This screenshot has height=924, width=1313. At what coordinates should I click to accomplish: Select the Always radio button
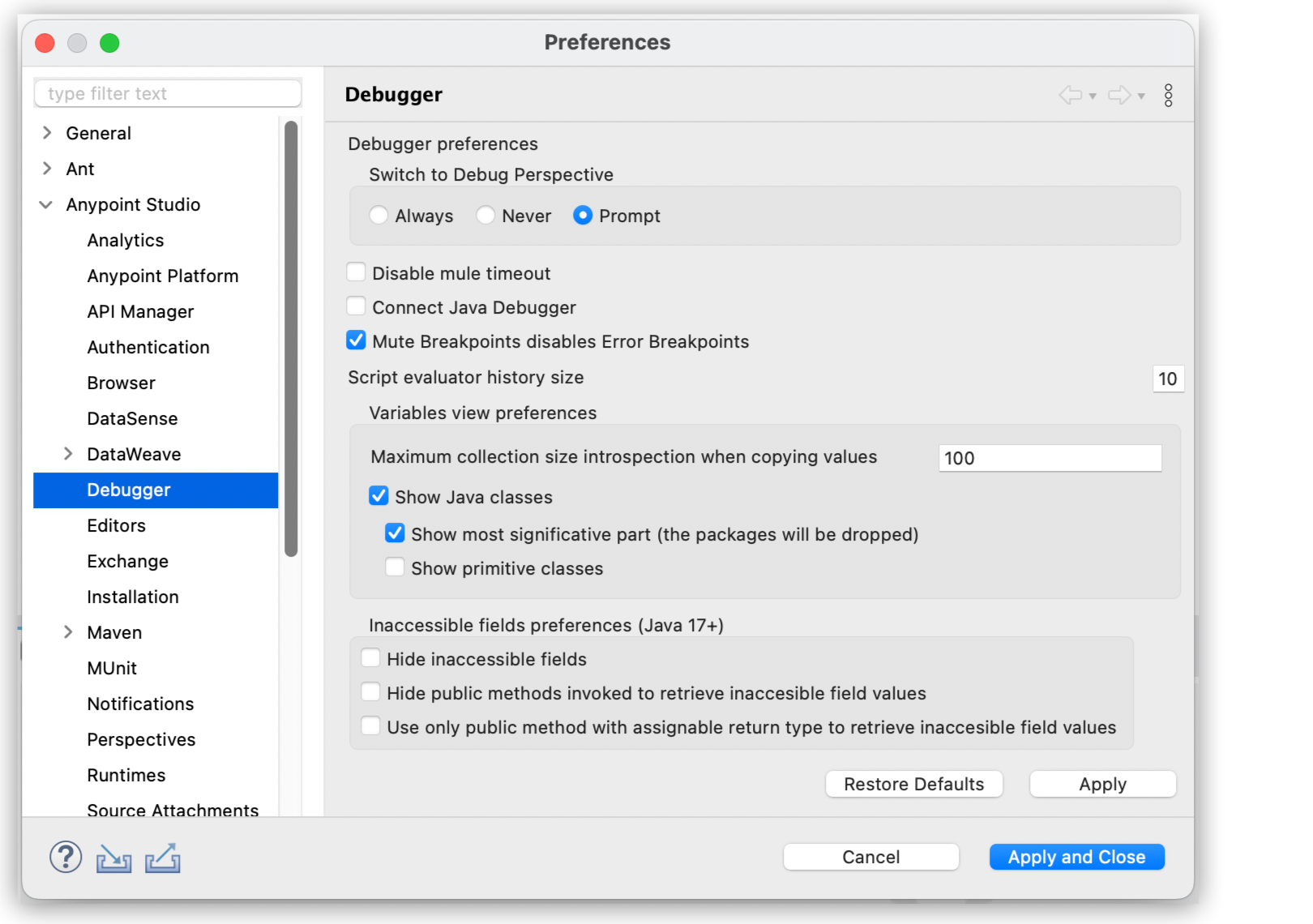(379, 216)
